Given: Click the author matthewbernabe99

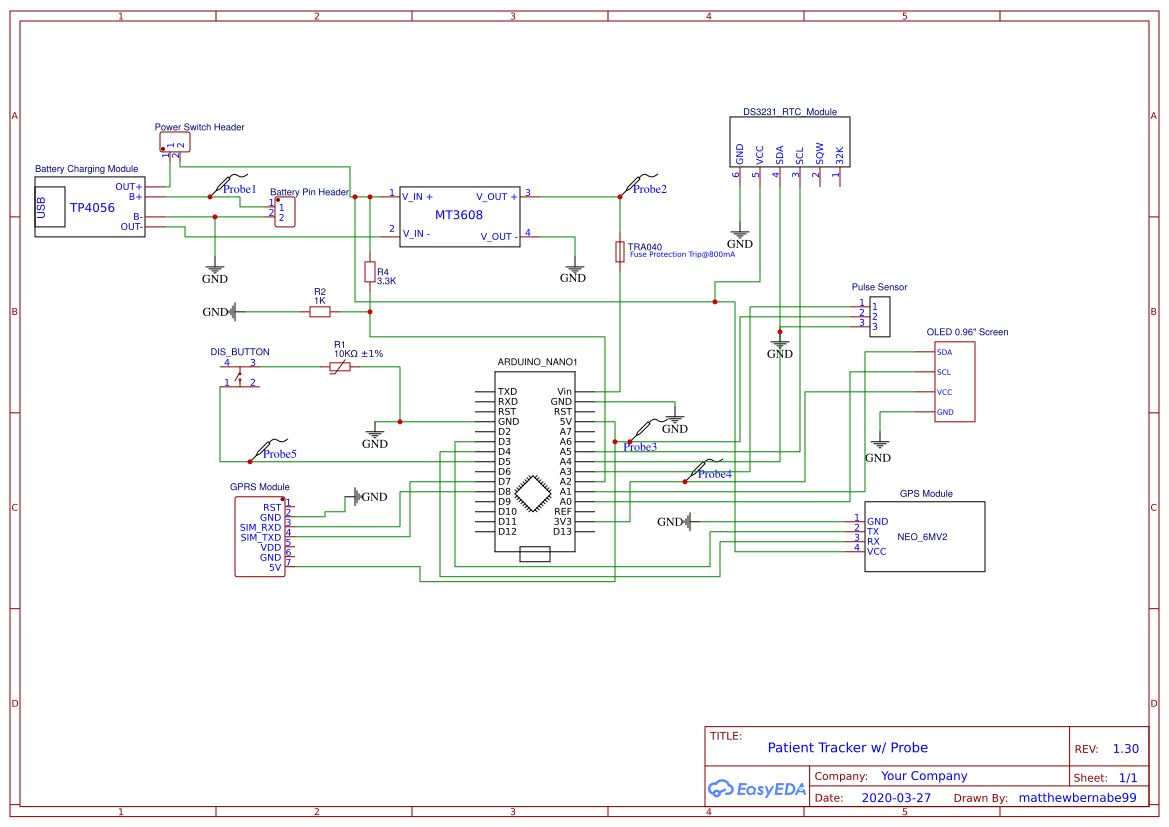Looking at the screenshot, I should [x=1077, y=798].
